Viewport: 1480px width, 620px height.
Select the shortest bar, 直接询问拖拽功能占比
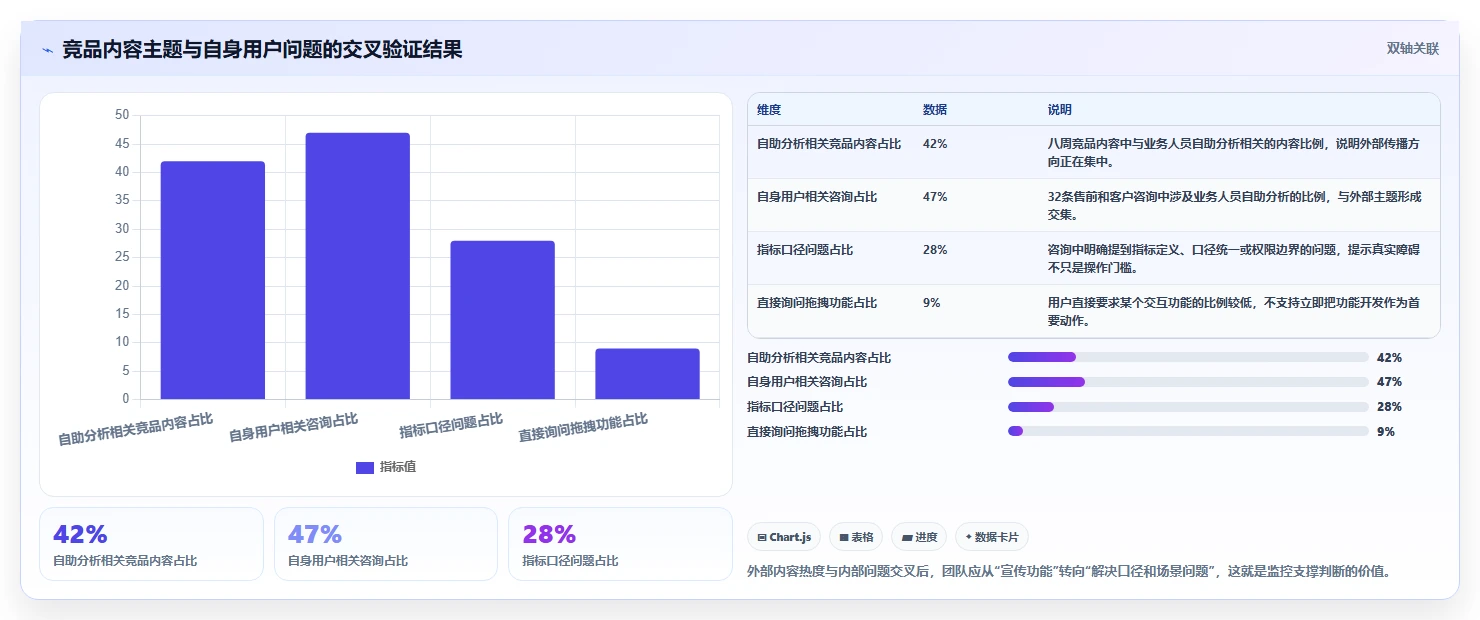coord(647,374)
